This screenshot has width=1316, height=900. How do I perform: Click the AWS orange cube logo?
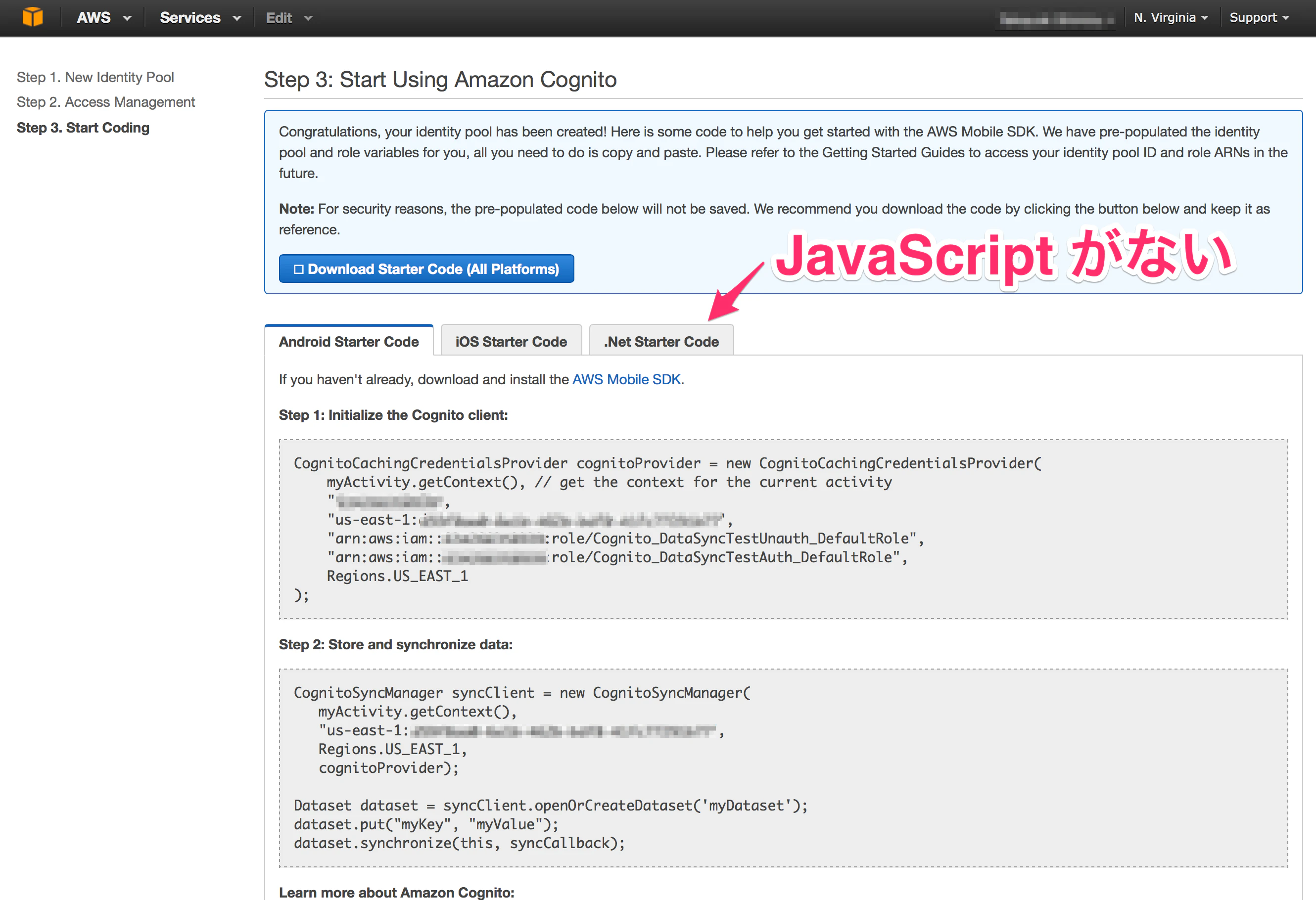[x=32, y=17]
